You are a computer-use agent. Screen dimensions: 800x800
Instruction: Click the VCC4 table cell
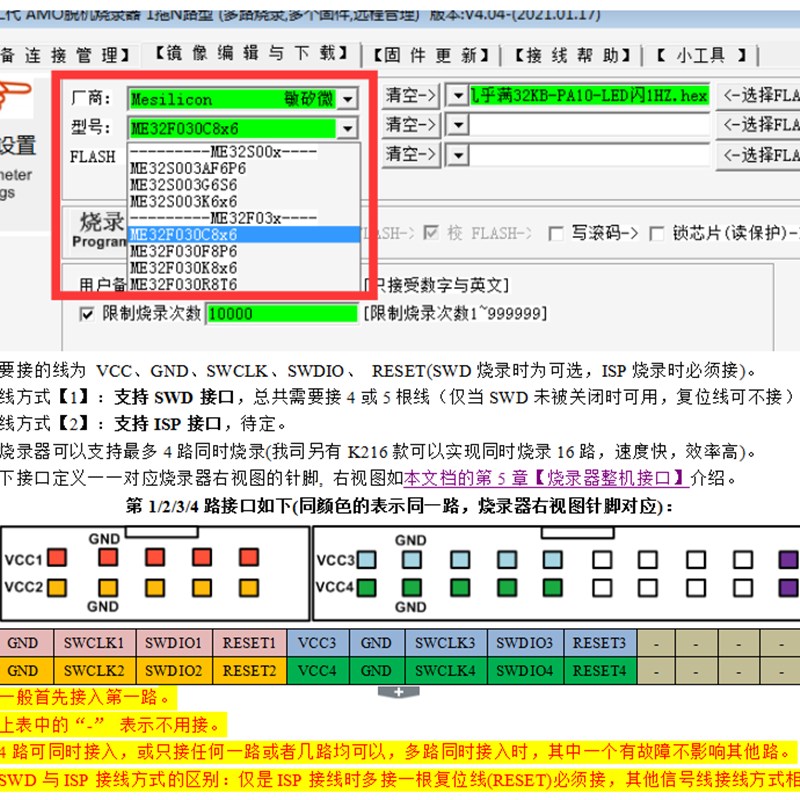coord(318,670)
